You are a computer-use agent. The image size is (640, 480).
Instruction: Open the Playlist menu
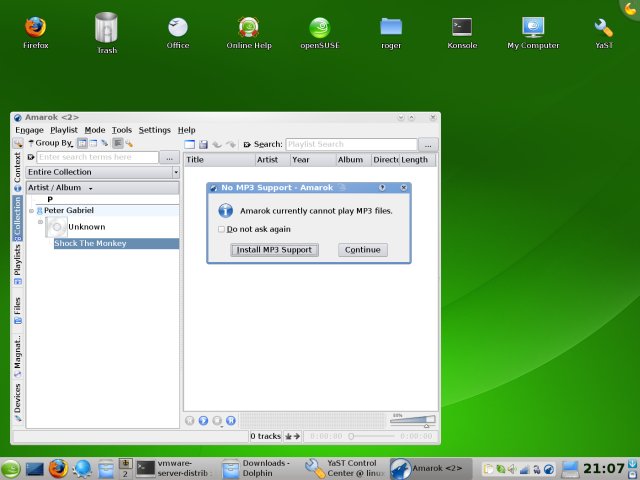(64, 130)
